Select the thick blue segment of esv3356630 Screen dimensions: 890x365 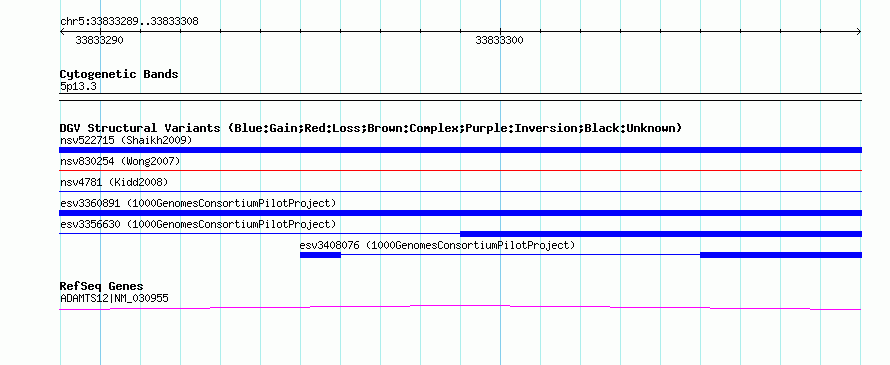(x=661, y=234)
